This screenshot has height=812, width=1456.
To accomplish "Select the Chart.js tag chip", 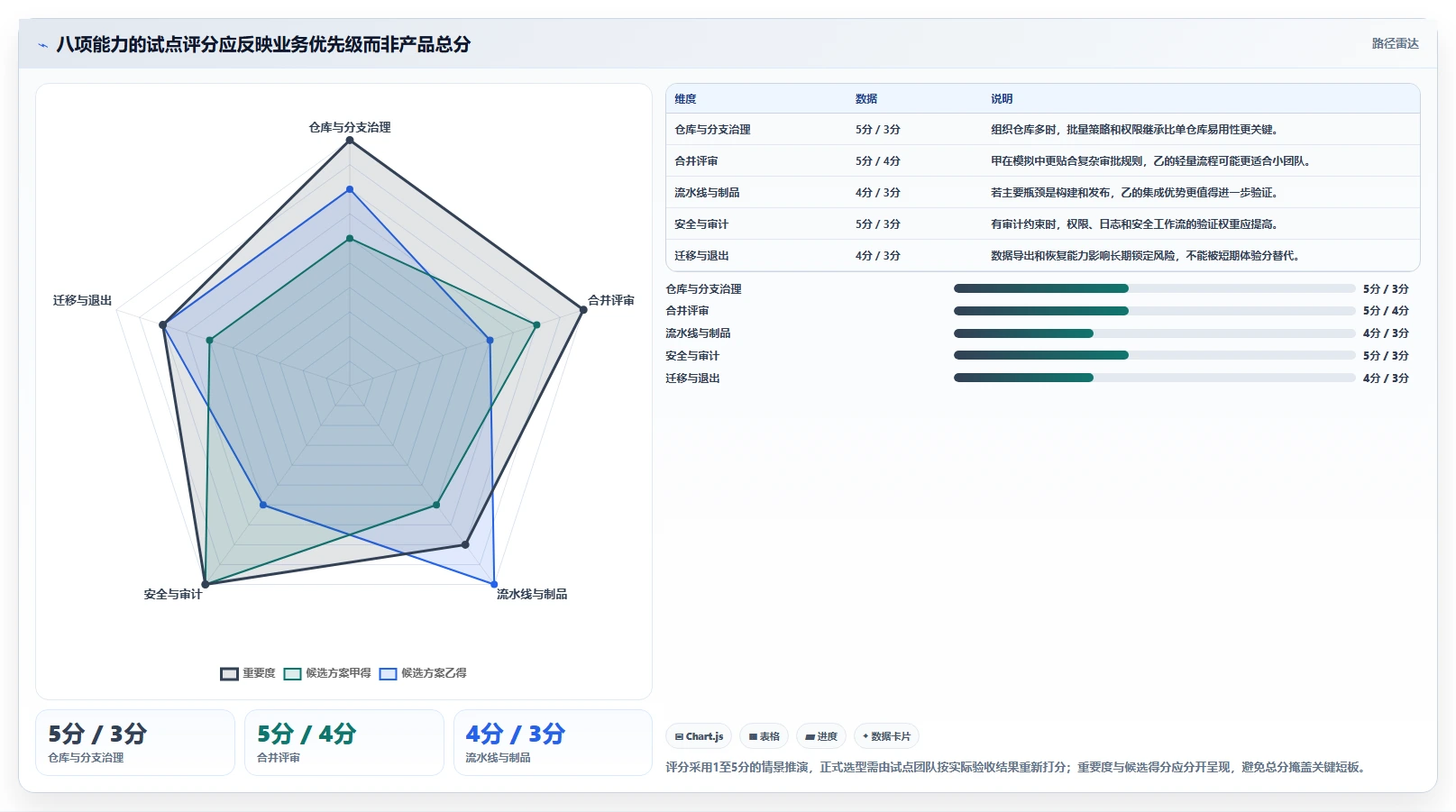I will (x=699, y=736).
